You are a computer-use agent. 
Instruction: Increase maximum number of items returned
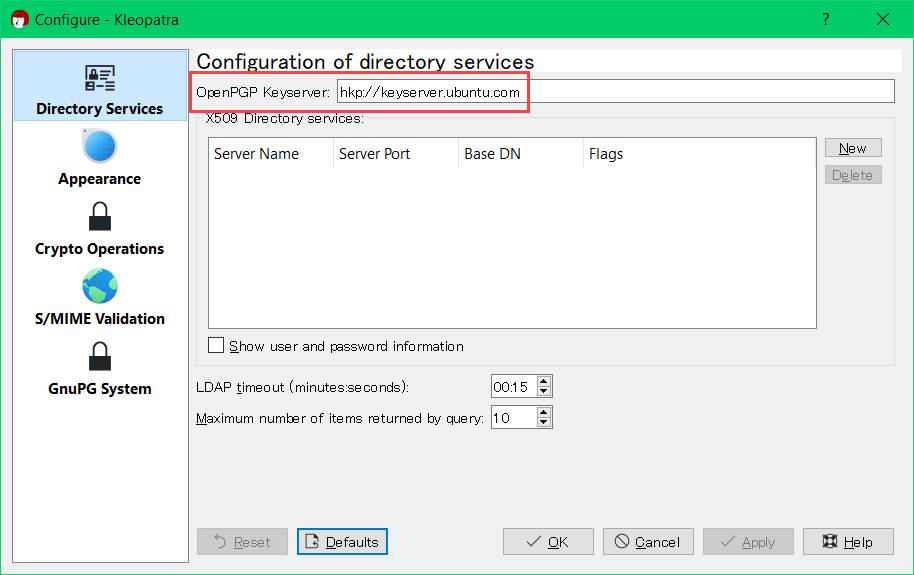coord(544,411)
